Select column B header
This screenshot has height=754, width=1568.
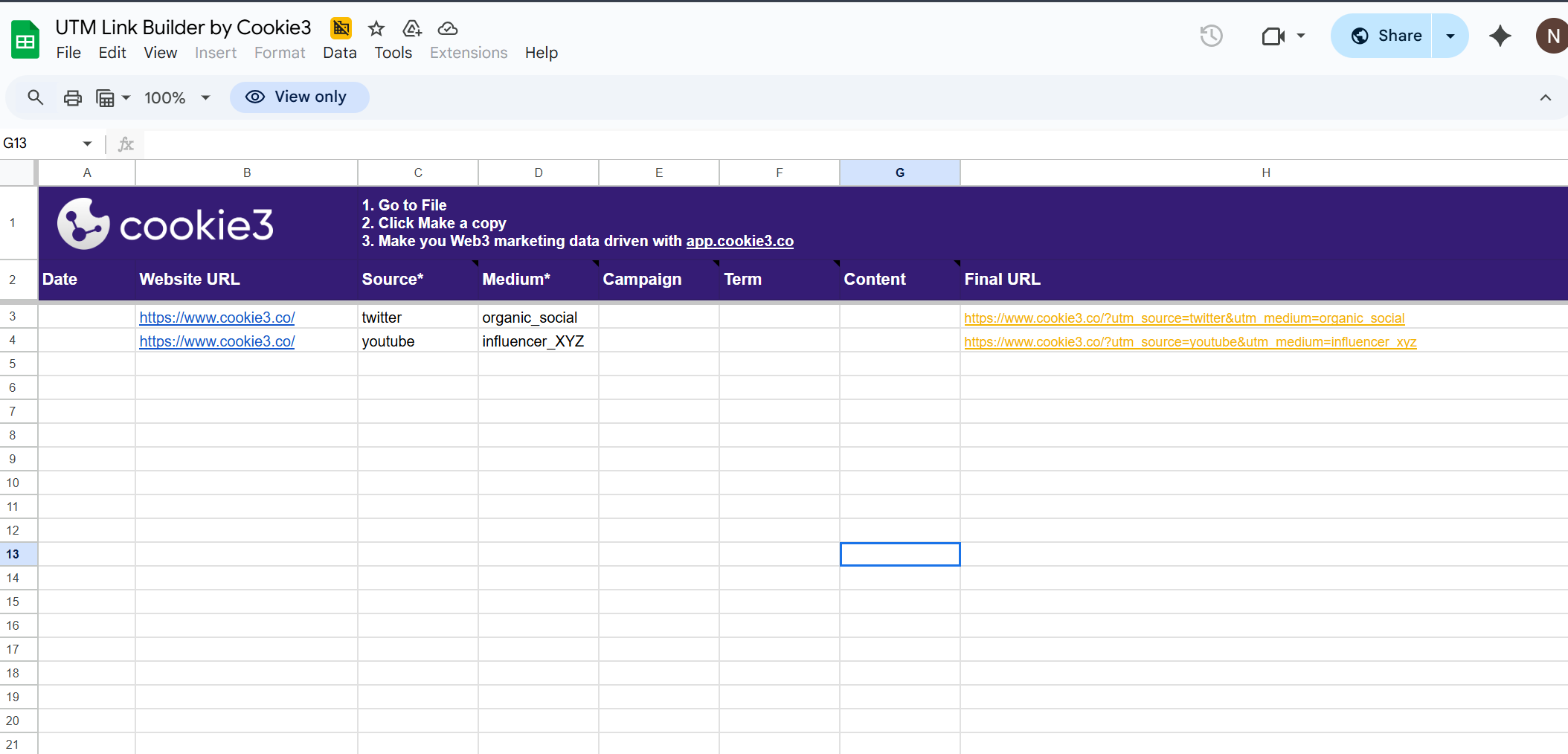(247, 173)
